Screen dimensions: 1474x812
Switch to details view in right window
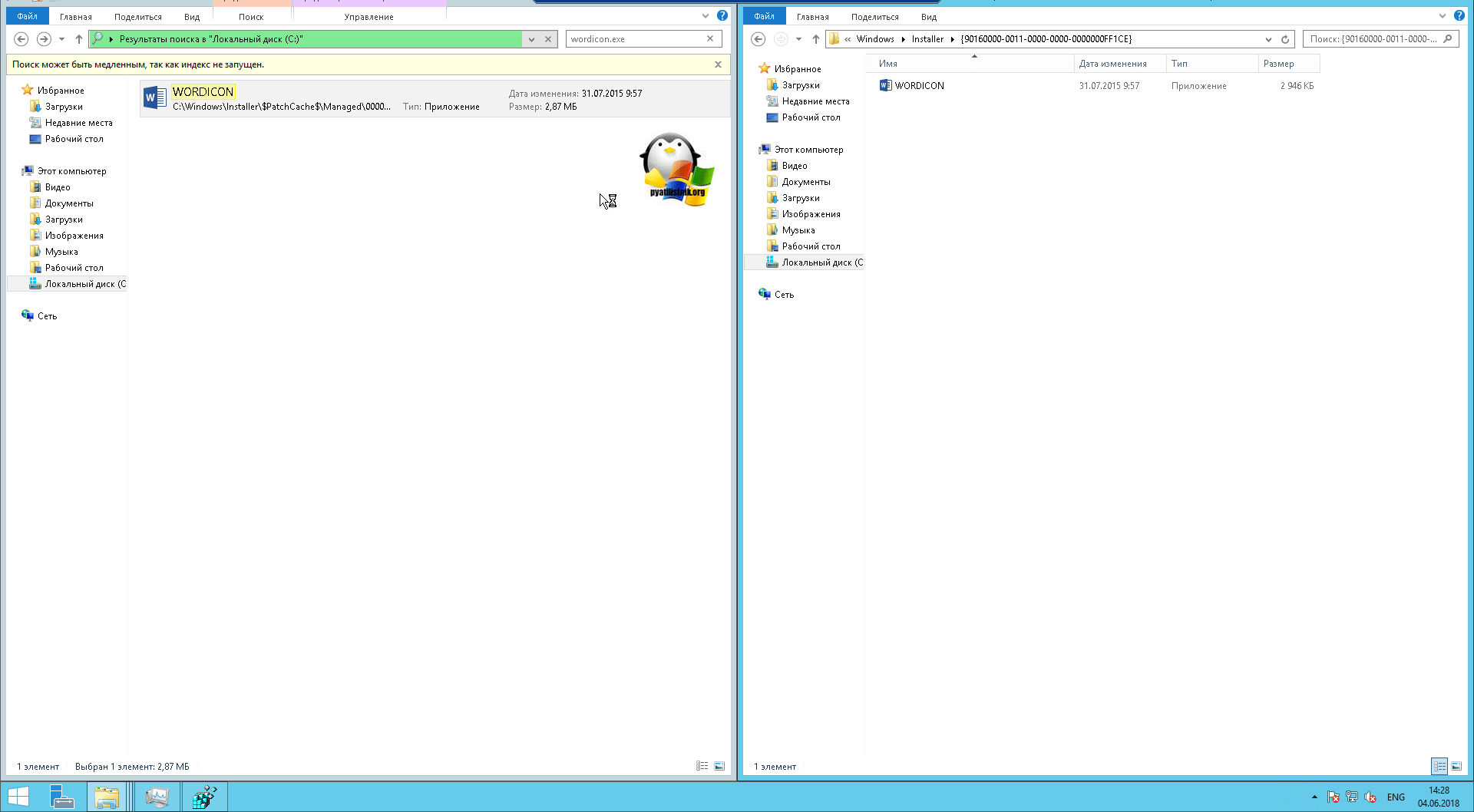click(1439, 766)
